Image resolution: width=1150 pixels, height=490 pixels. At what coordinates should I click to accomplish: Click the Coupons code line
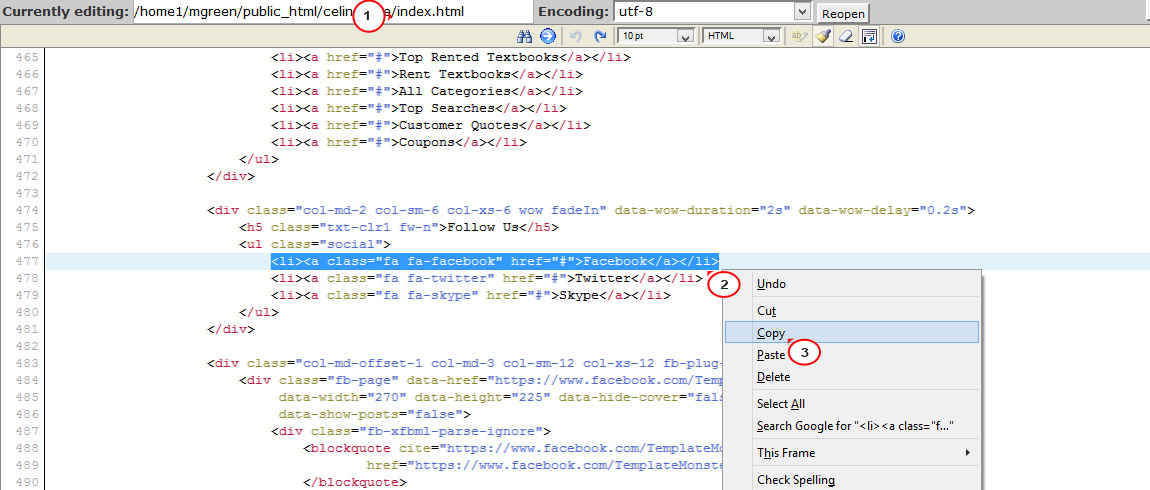pos(398,142)
